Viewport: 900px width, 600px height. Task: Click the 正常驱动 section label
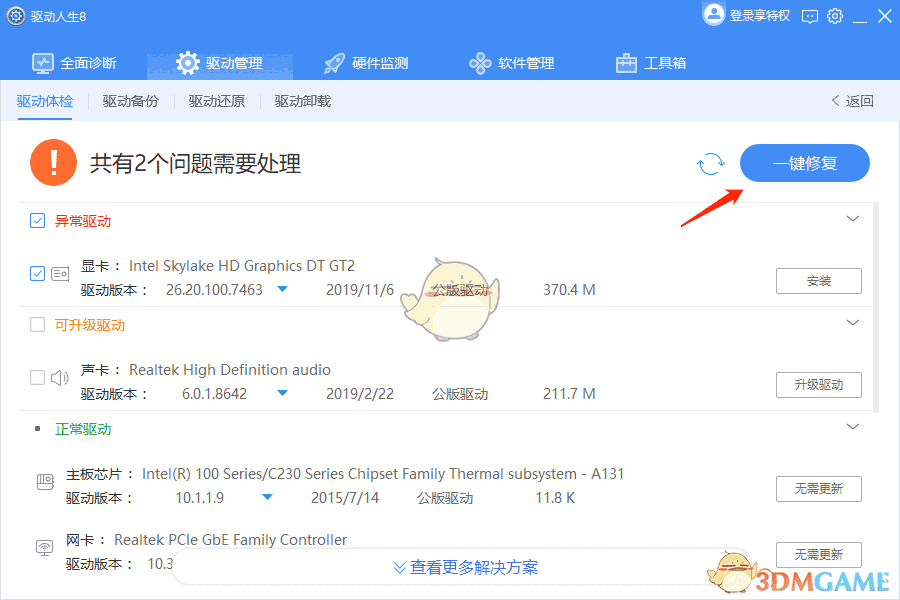pos(83,429)
